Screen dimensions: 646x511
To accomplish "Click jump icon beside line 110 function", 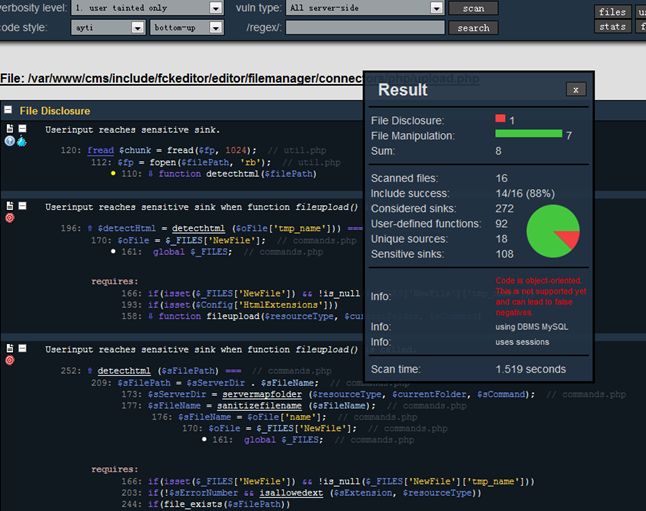I will tap(150, 174).
